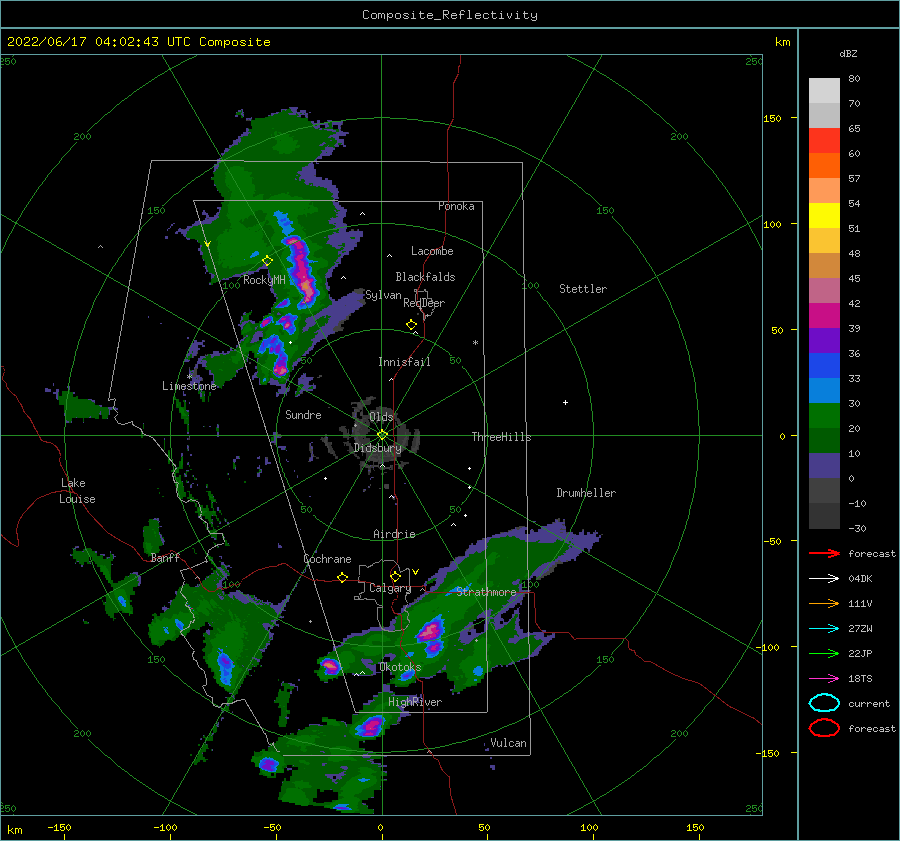Select the red forecast ellipse symbol
900x841 pixels.
(x=824, y=728)
